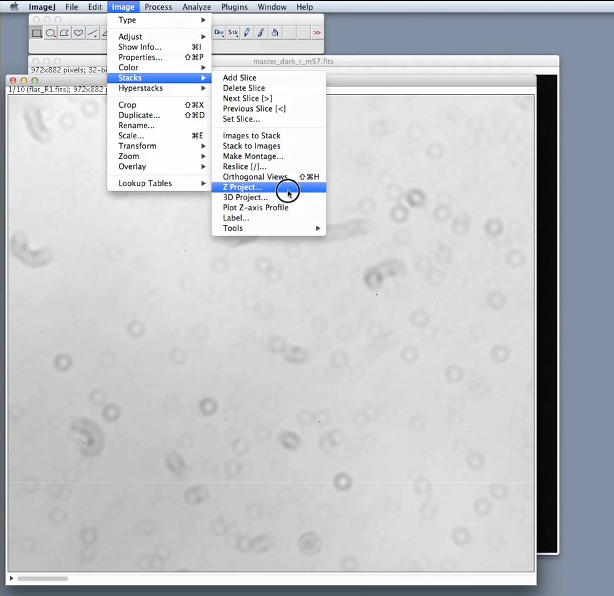Open the File menu
This screenshot has height=596, width=614.
click(72, 7)
